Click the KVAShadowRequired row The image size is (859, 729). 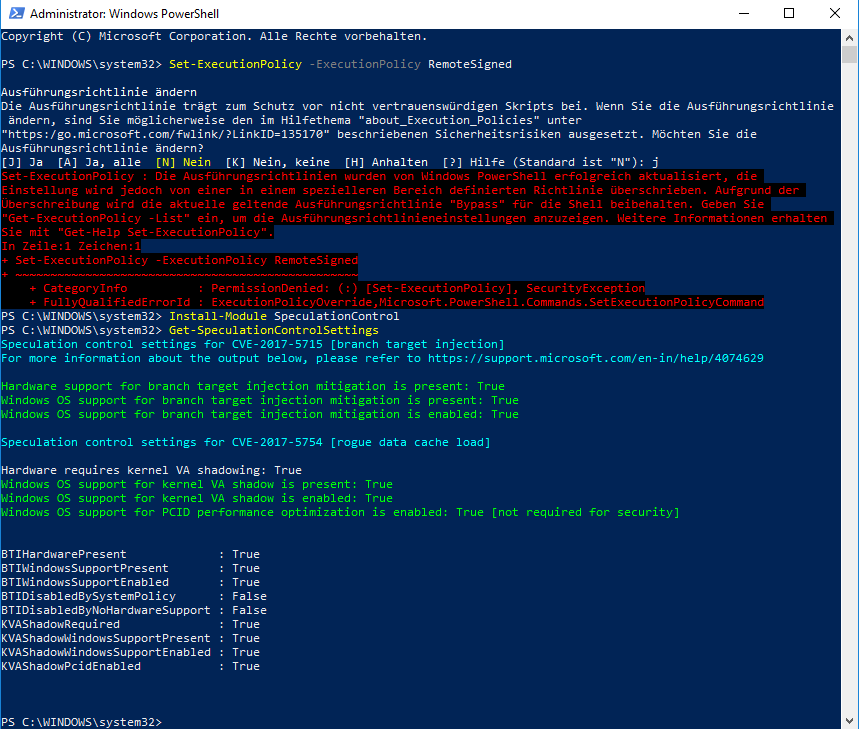point(130,624)
